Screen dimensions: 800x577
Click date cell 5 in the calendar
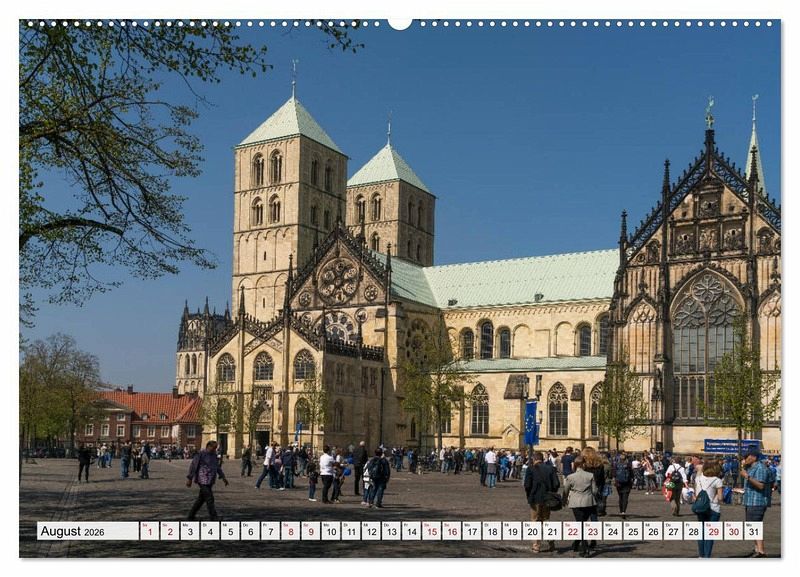click(229, 531)
